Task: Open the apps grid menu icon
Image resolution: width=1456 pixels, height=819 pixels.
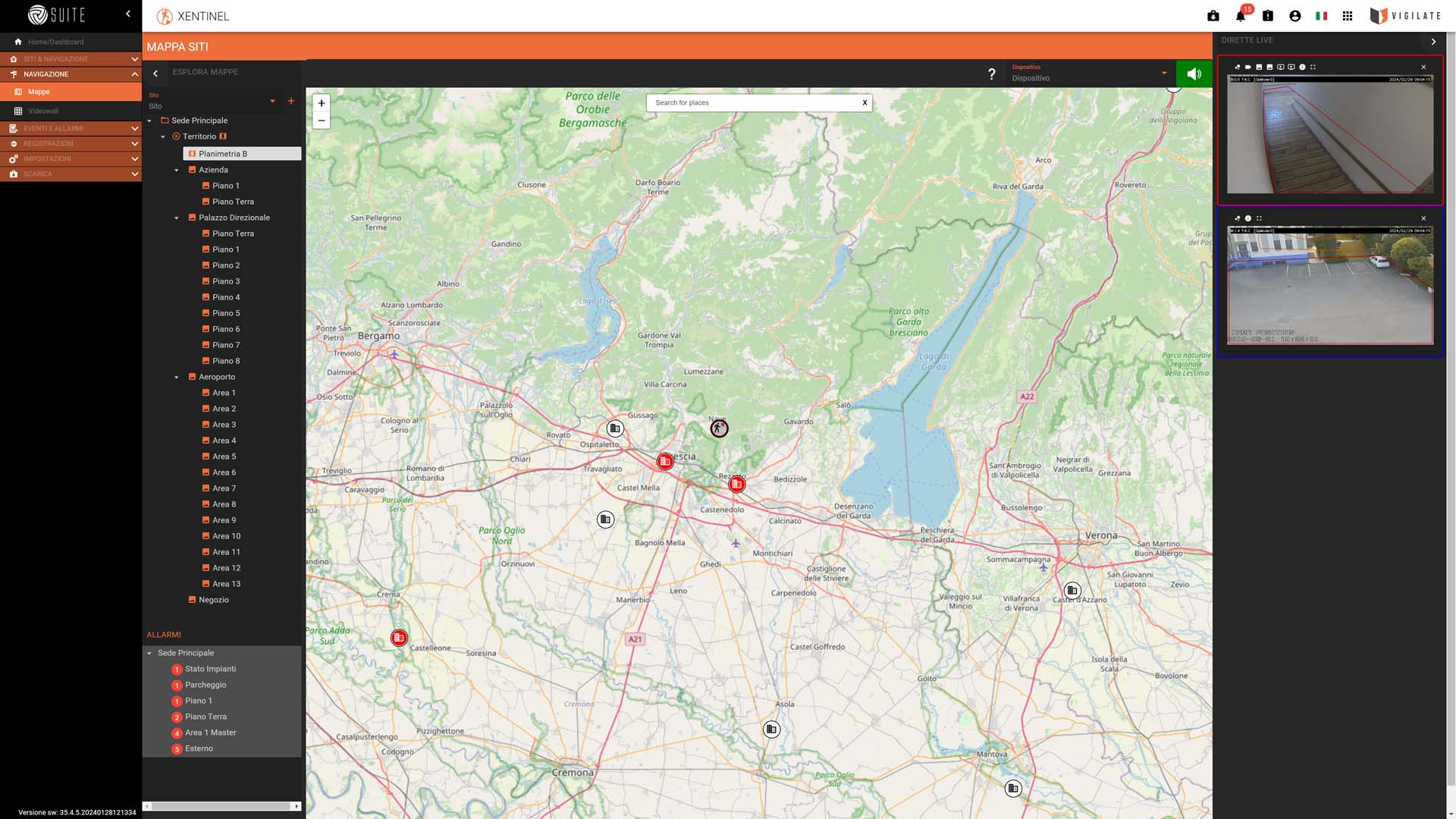Action: pyautogui.click(x=1348, y=16)
